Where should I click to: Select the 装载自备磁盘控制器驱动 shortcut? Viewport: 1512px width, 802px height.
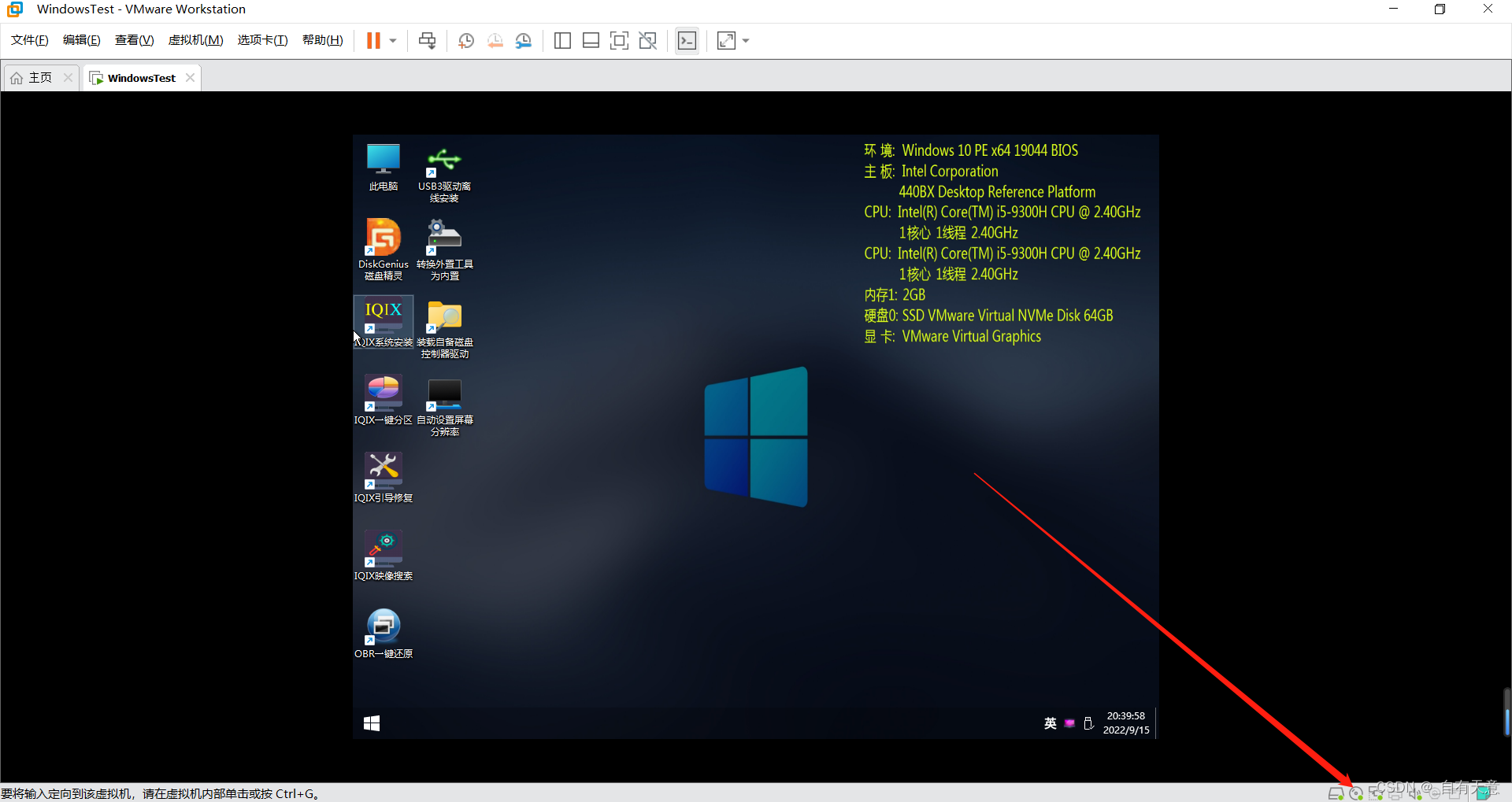pyautogui.click(x=445, y=328)
